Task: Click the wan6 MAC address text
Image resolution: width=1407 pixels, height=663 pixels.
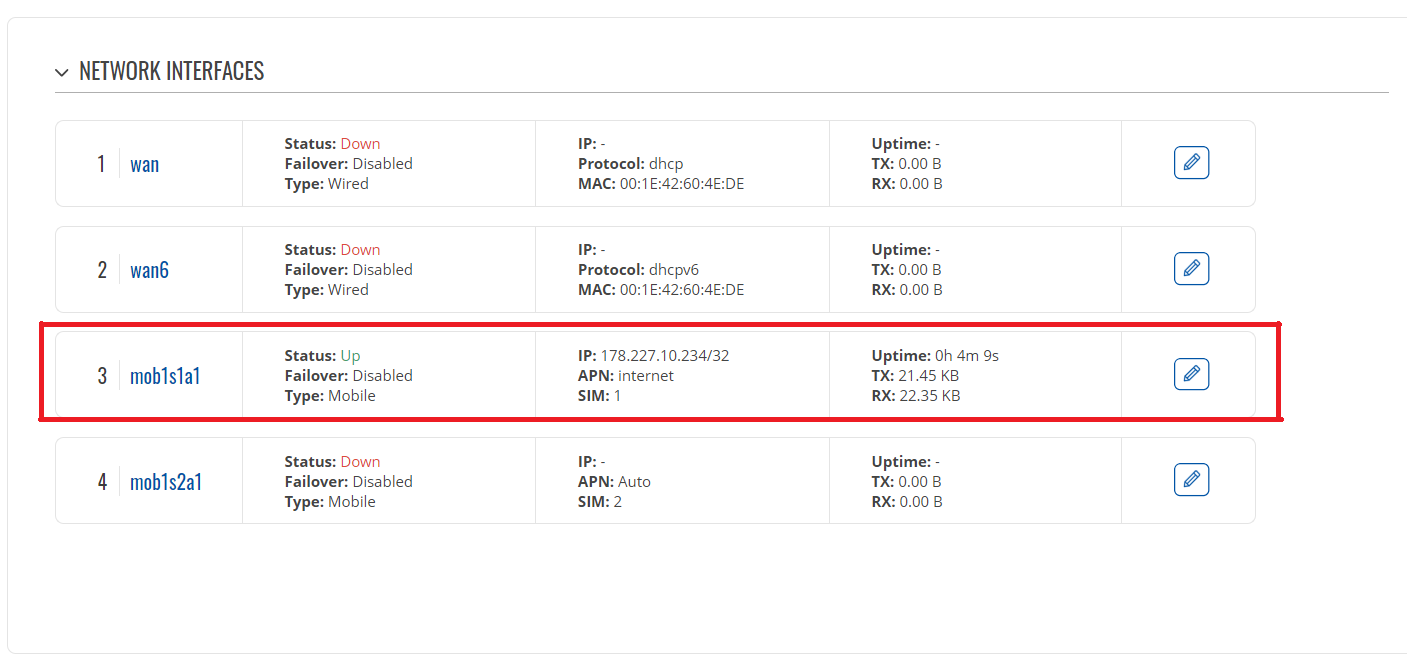Action: tap(682, 290)
